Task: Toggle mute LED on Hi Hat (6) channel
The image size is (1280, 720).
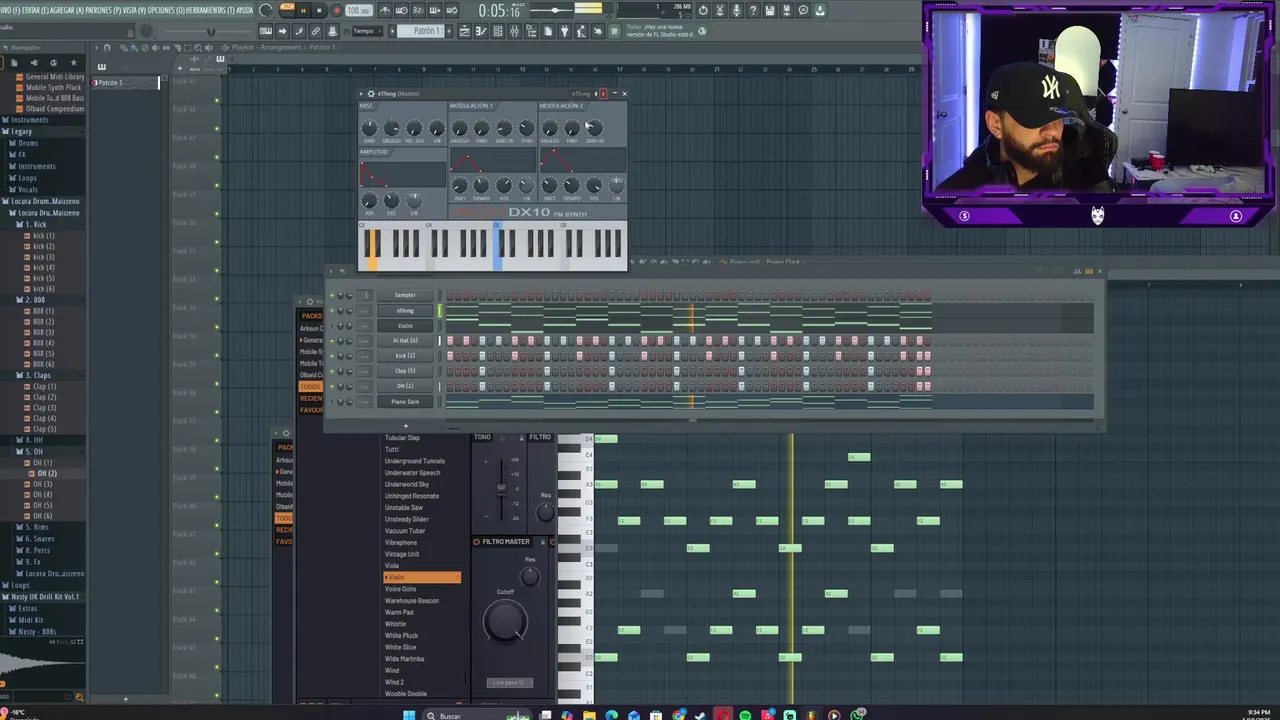Action: click(332, 341)
